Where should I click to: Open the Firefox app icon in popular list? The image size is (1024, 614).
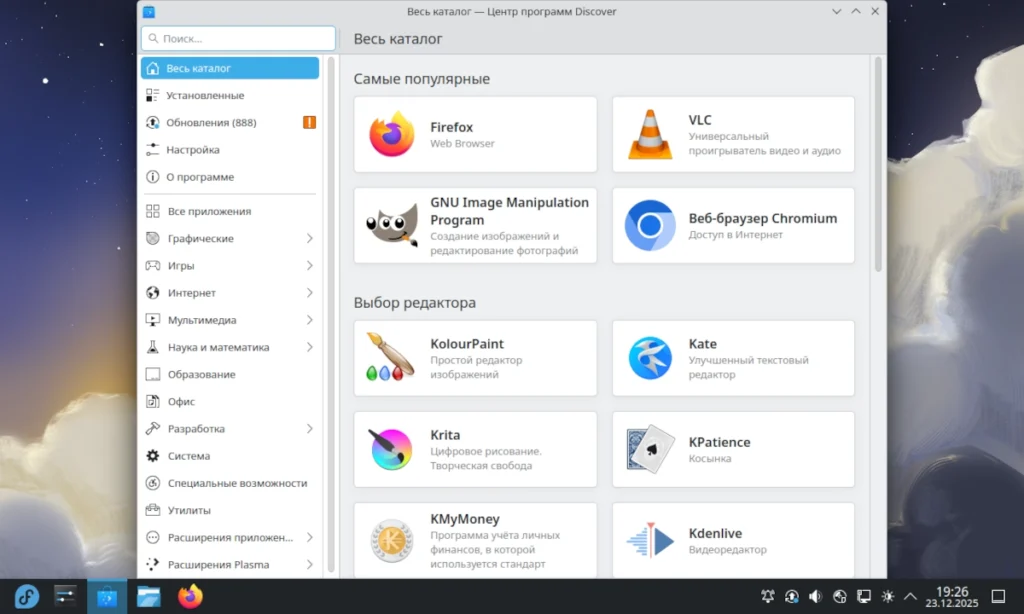coord(391,135)
